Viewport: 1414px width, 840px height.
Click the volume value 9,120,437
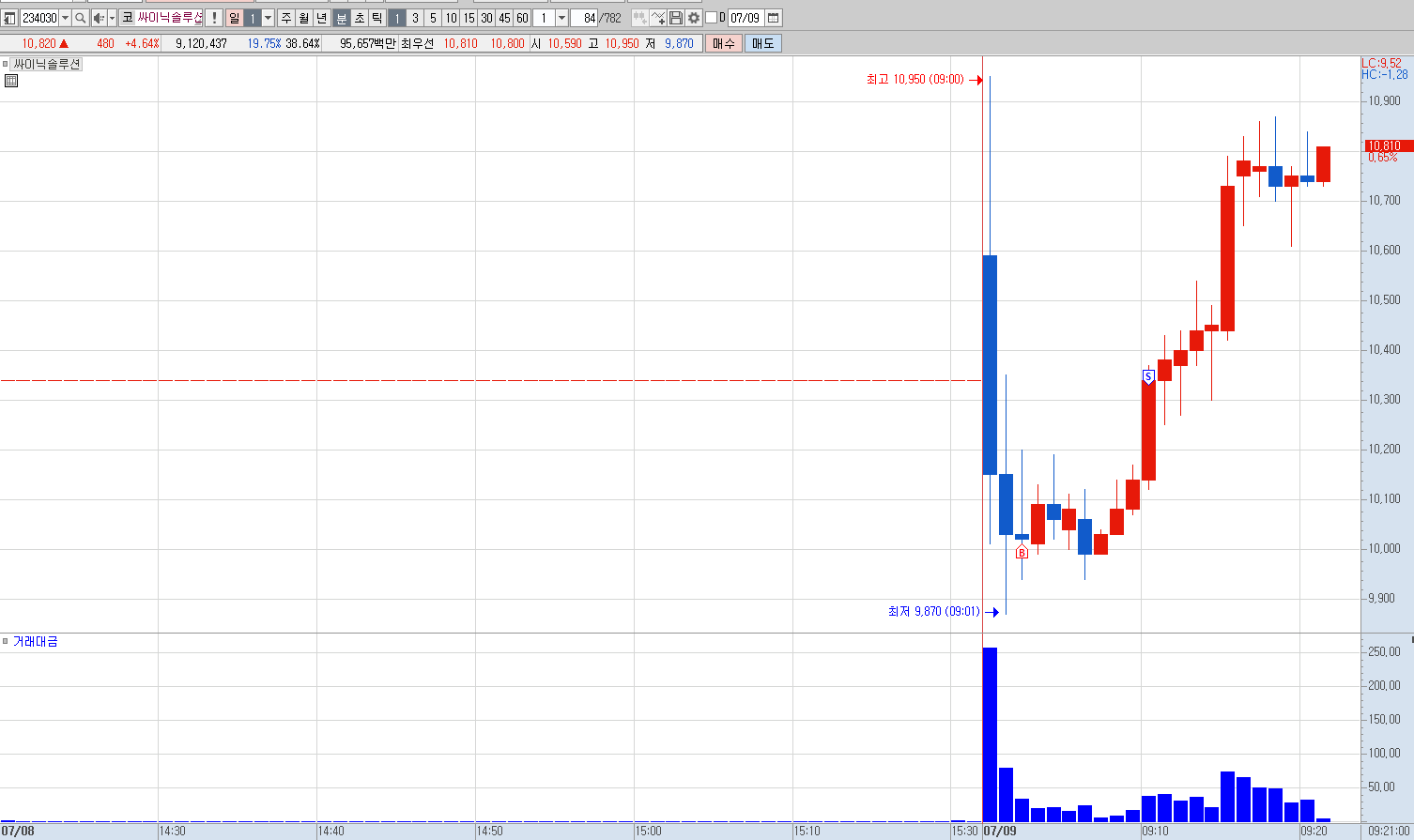(x=201, y=43)
